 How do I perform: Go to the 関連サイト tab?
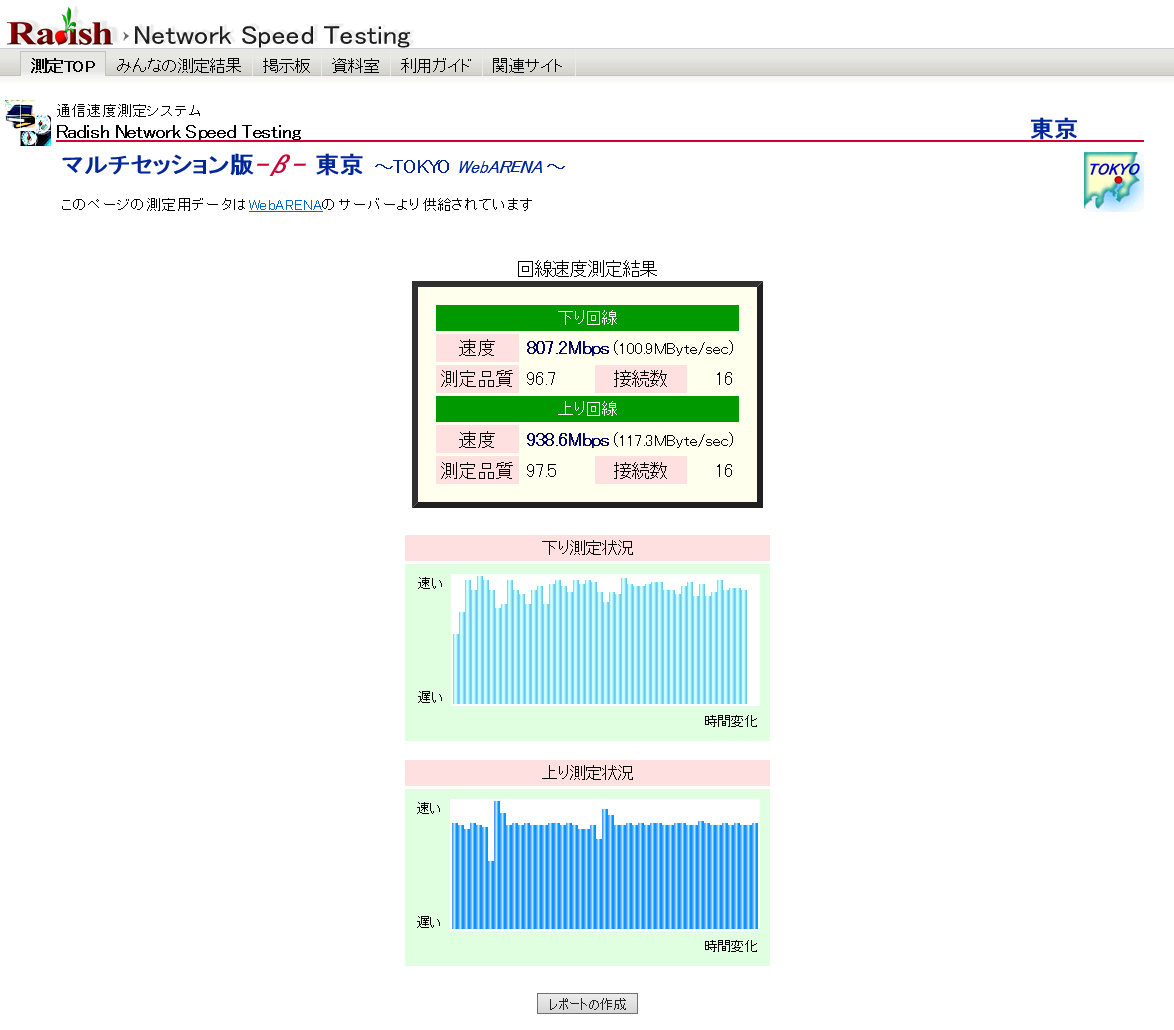click(527, 66)
